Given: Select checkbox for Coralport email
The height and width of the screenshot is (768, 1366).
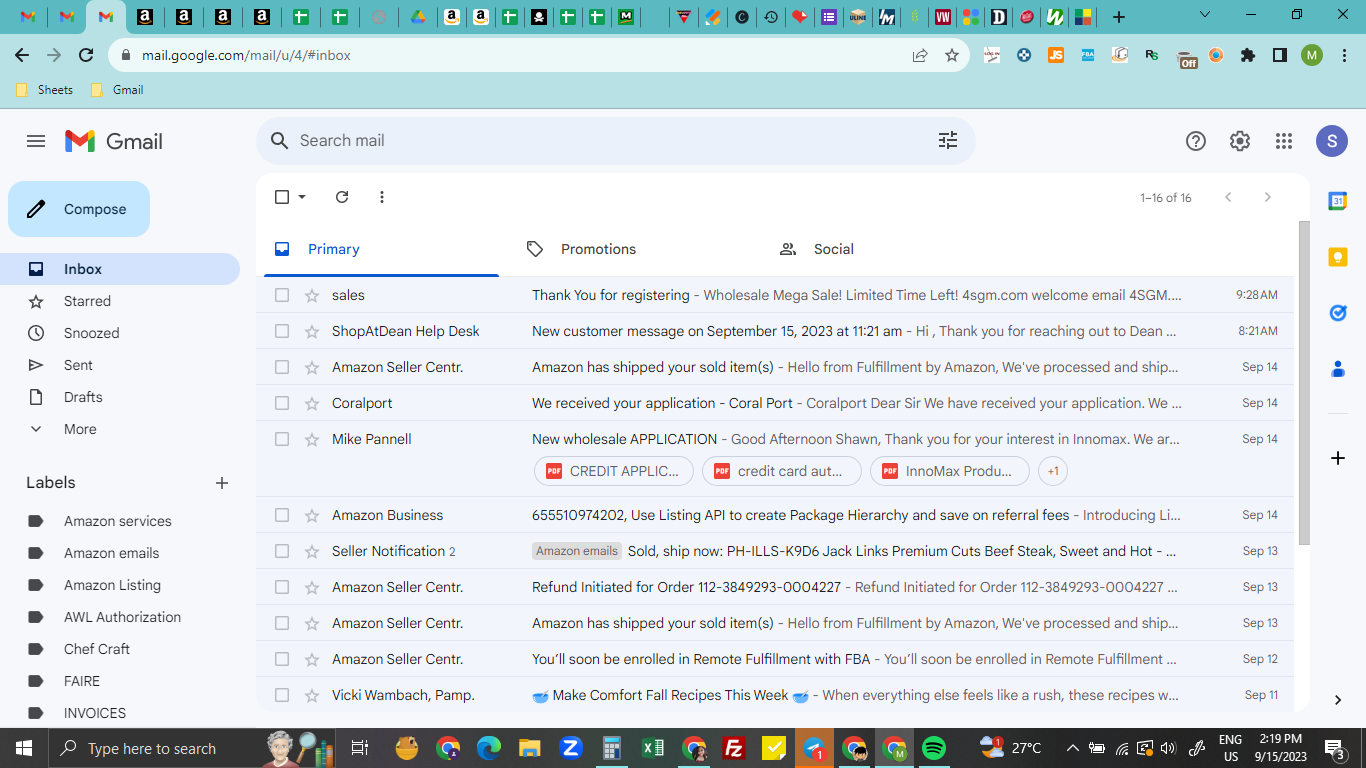Looking at the screenshot, I should coord(282,403).
